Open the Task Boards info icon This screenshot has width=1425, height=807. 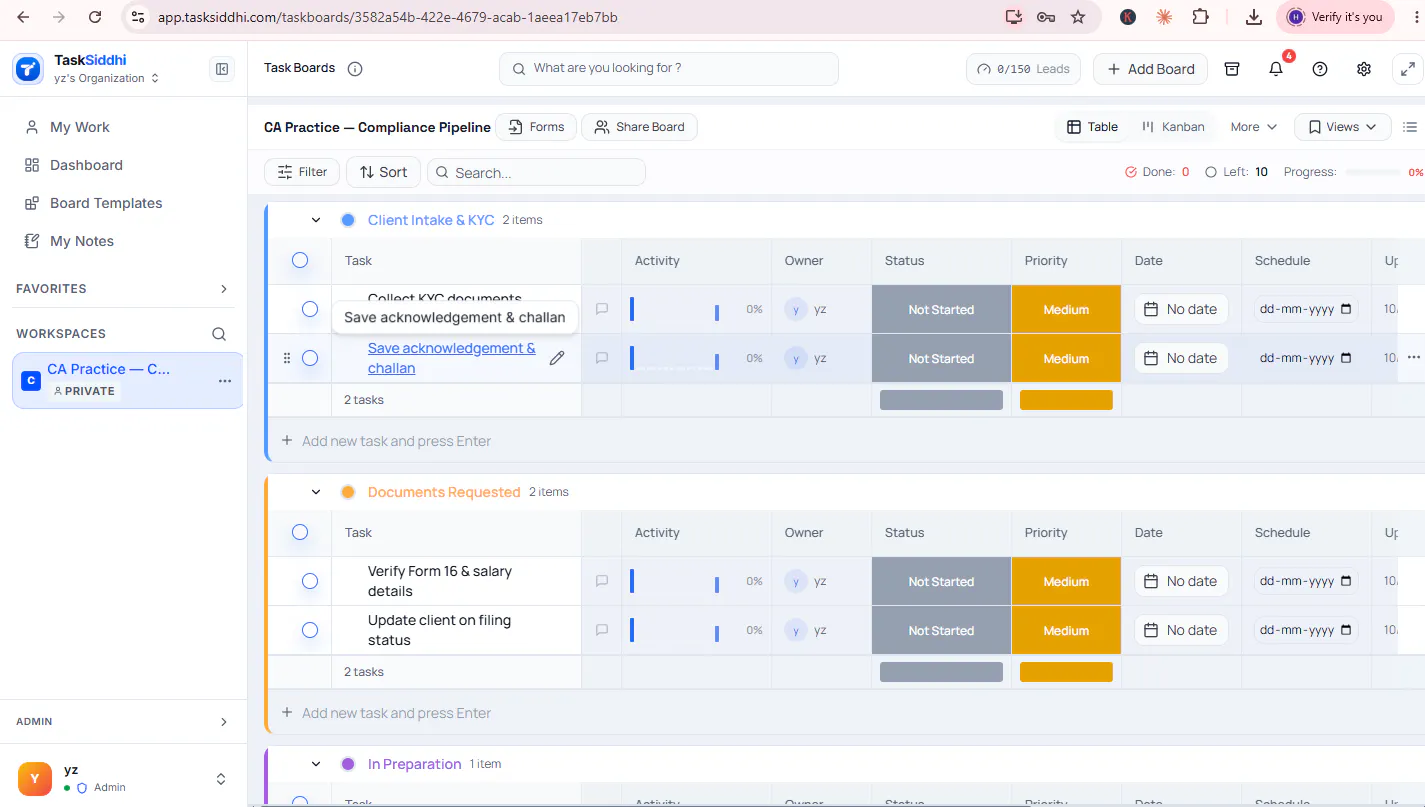coord(355,69)
